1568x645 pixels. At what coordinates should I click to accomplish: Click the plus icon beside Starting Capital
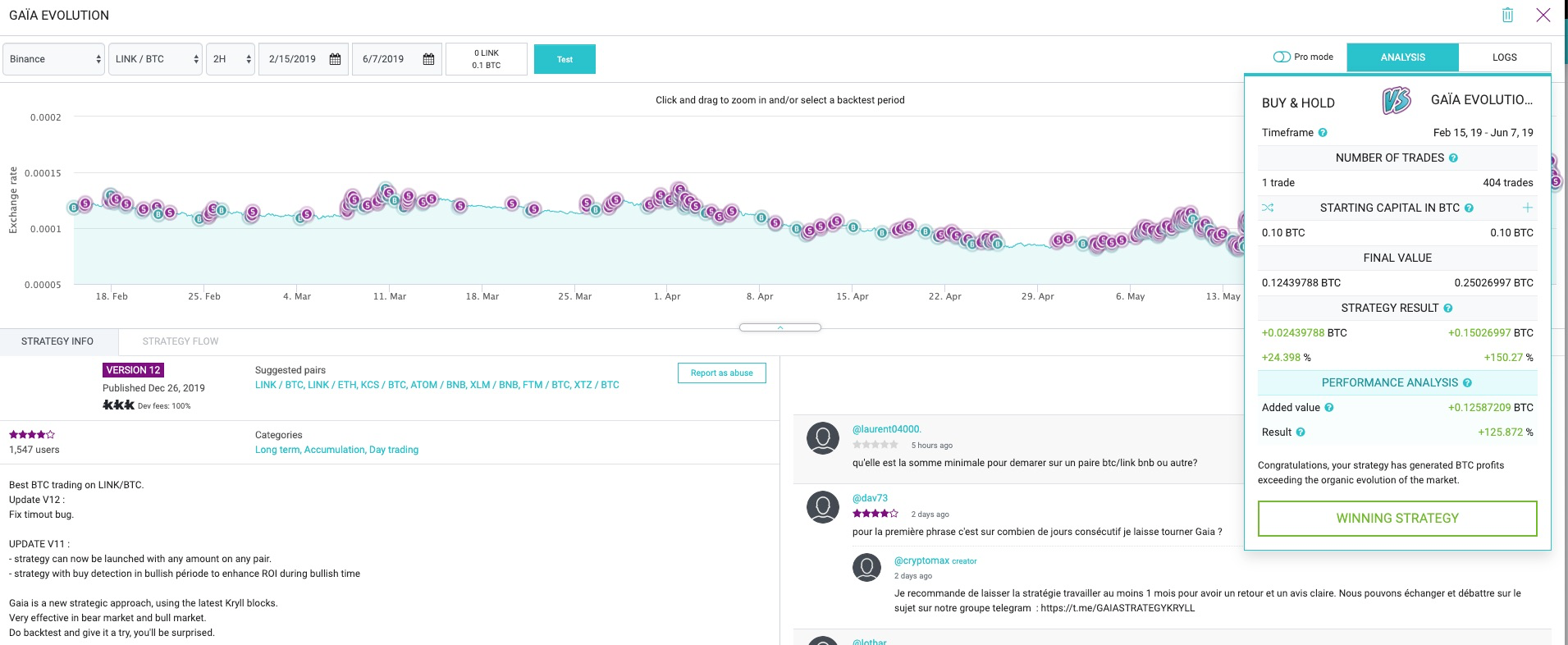[x=1528, y=208]
